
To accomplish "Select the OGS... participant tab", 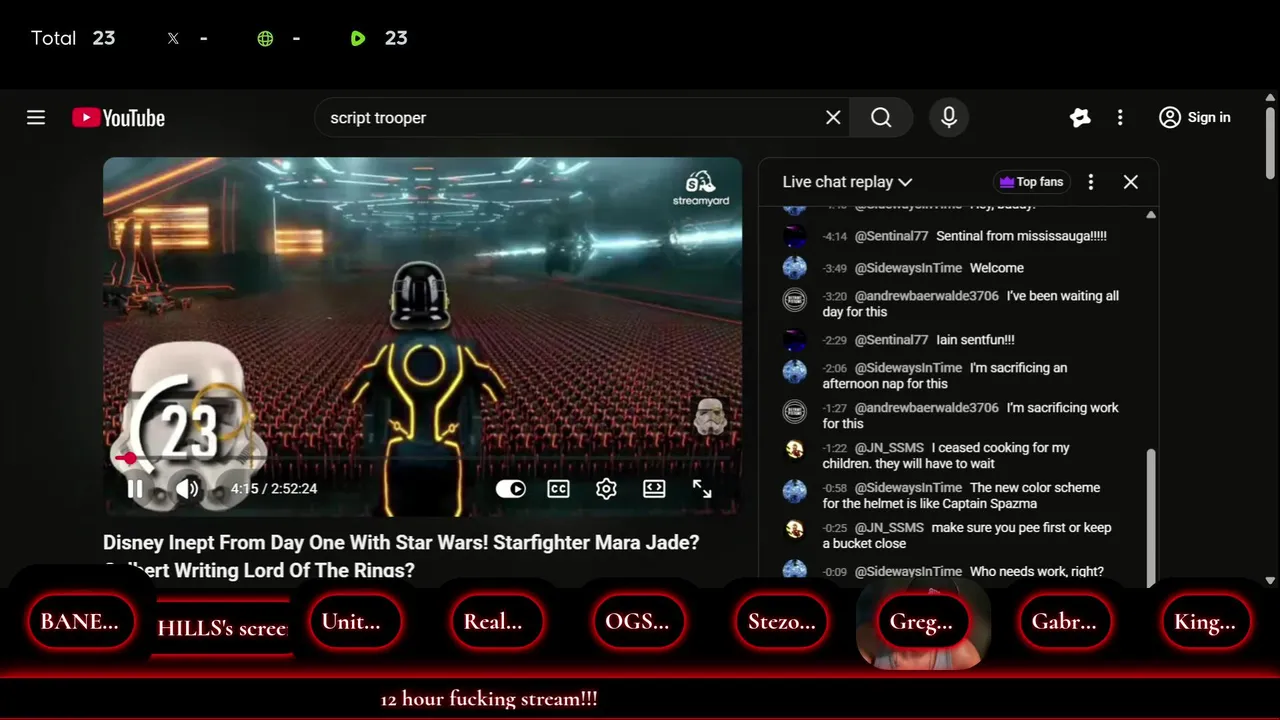I will point(637,621).
